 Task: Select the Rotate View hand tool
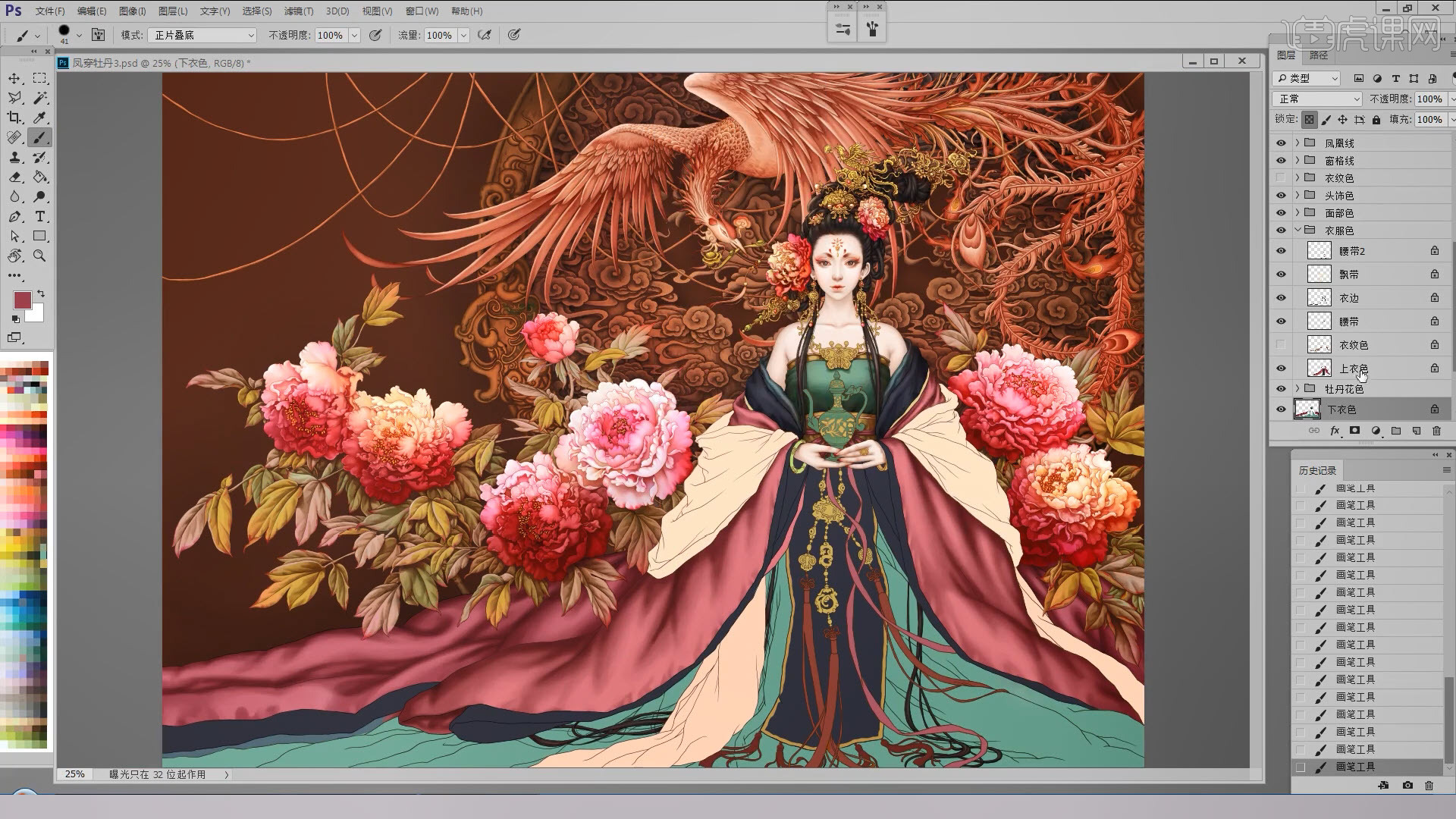[x=14, y=256]
